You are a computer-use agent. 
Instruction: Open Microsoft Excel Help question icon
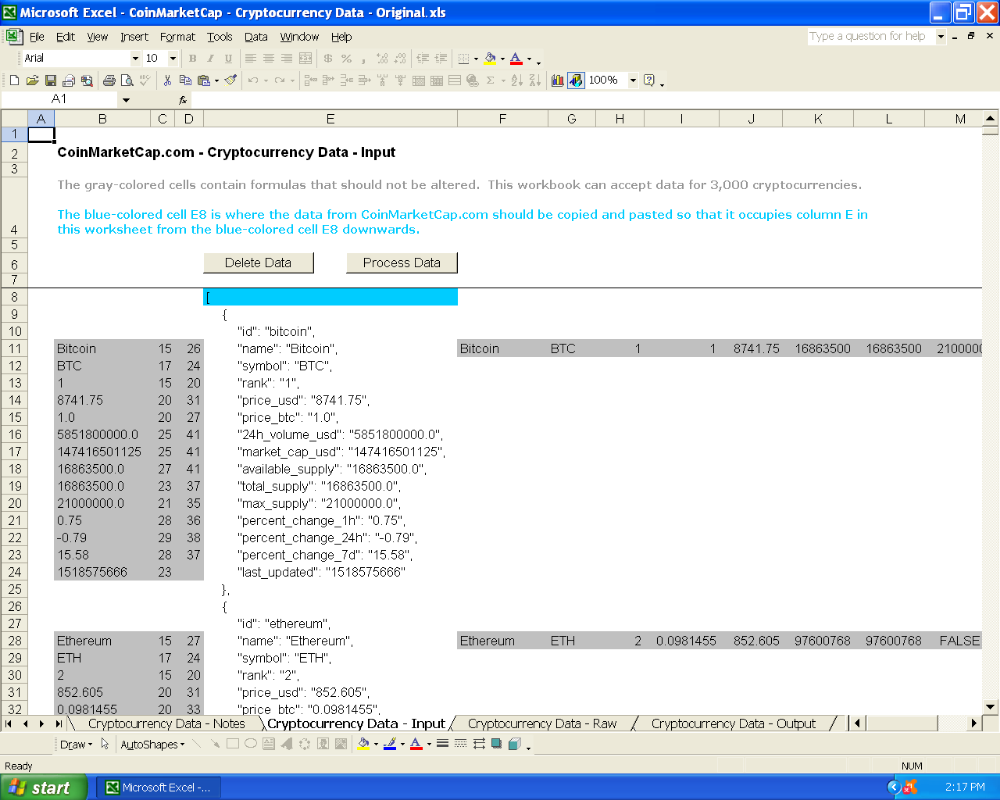click(x=649, y=80)
